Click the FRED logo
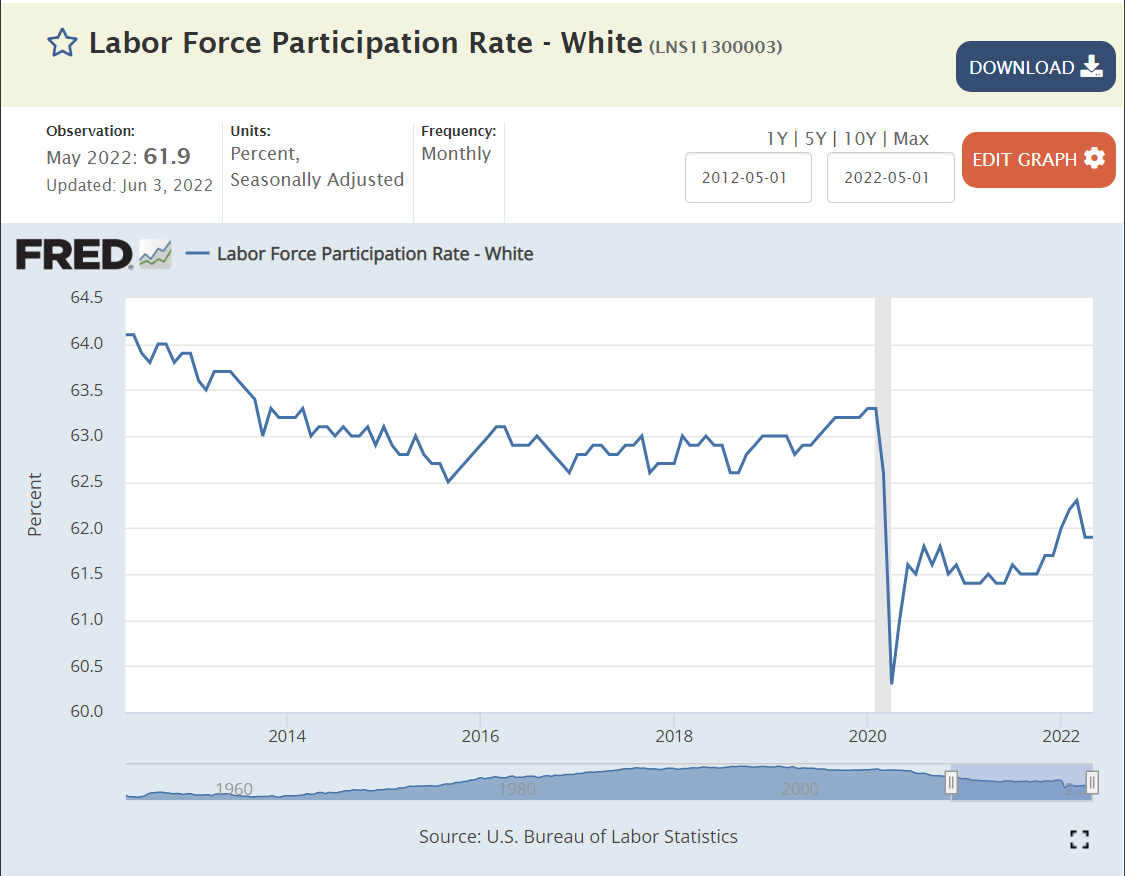This screenshot has width=1125, height=876. 74,254
